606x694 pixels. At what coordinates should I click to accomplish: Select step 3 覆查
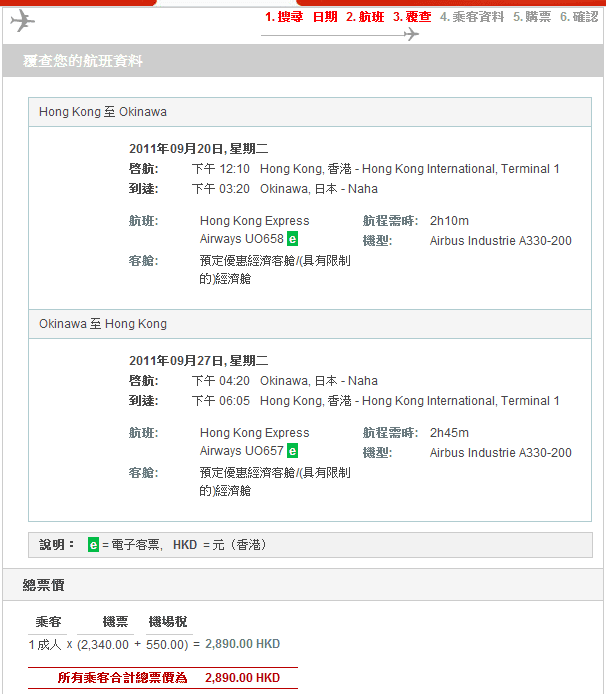click(412, 17)
